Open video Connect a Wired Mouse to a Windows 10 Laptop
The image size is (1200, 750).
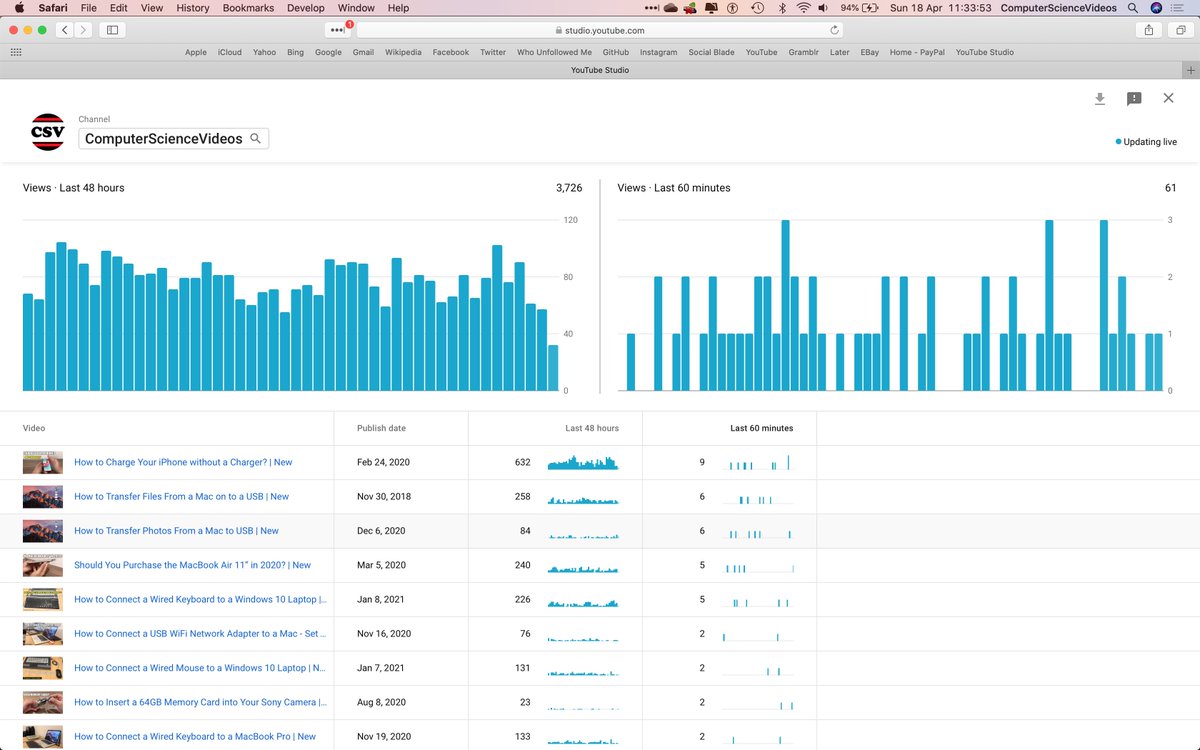200,668
